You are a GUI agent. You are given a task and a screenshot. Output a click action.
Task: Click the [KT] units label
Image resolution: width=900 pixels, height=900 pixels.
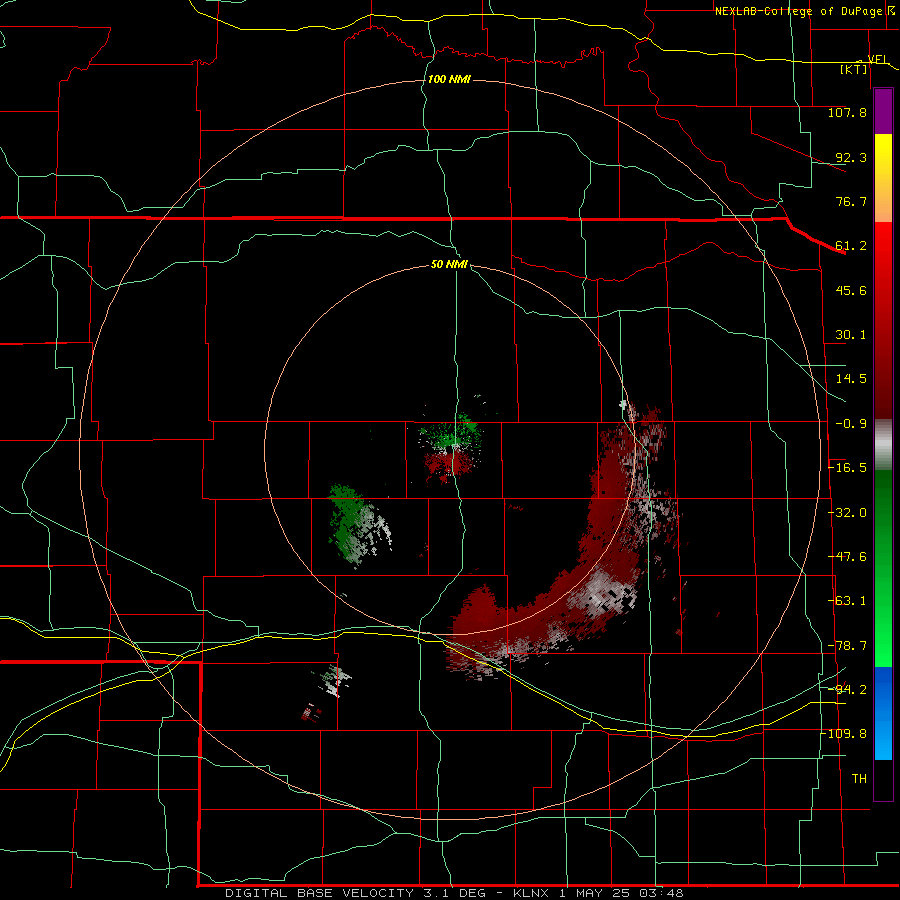click(x=854, y=69)
